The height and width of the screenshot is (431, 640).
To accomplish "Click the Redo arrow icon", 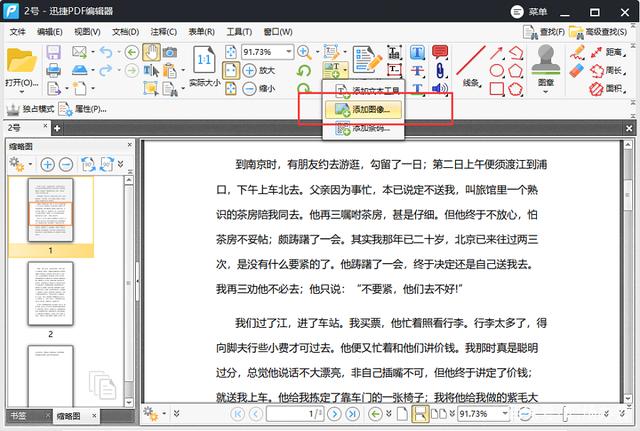I will [106, 70].
